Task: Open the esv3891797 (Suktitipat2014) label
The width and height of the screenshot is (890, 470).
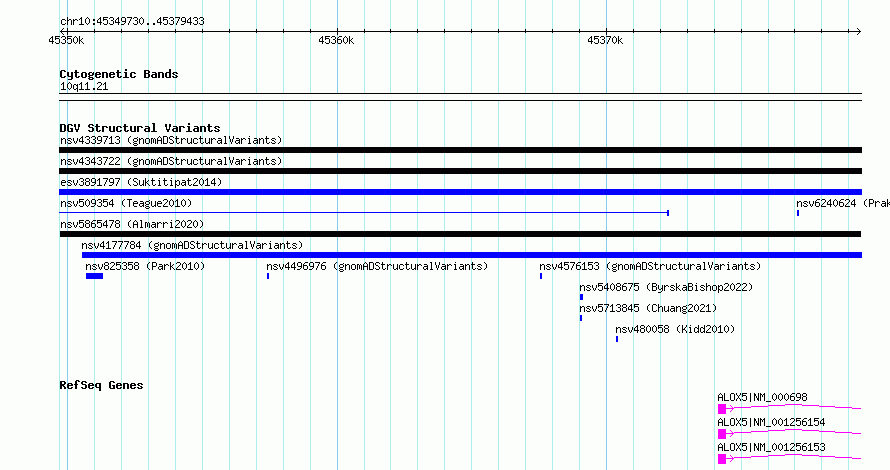Action: (141, 182)
